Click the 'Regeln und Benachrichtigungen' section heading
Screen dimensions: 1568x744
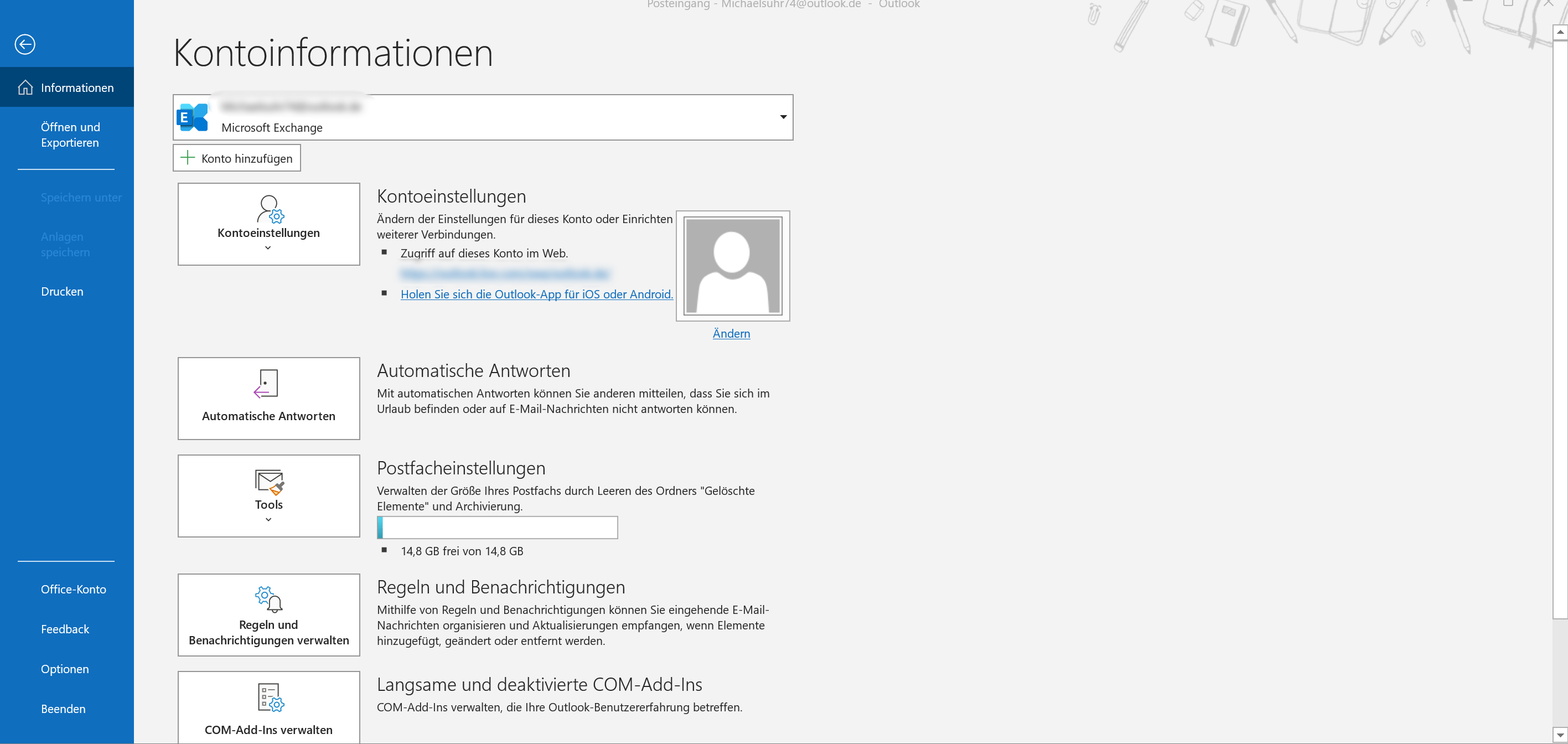[x=501, y=587]
